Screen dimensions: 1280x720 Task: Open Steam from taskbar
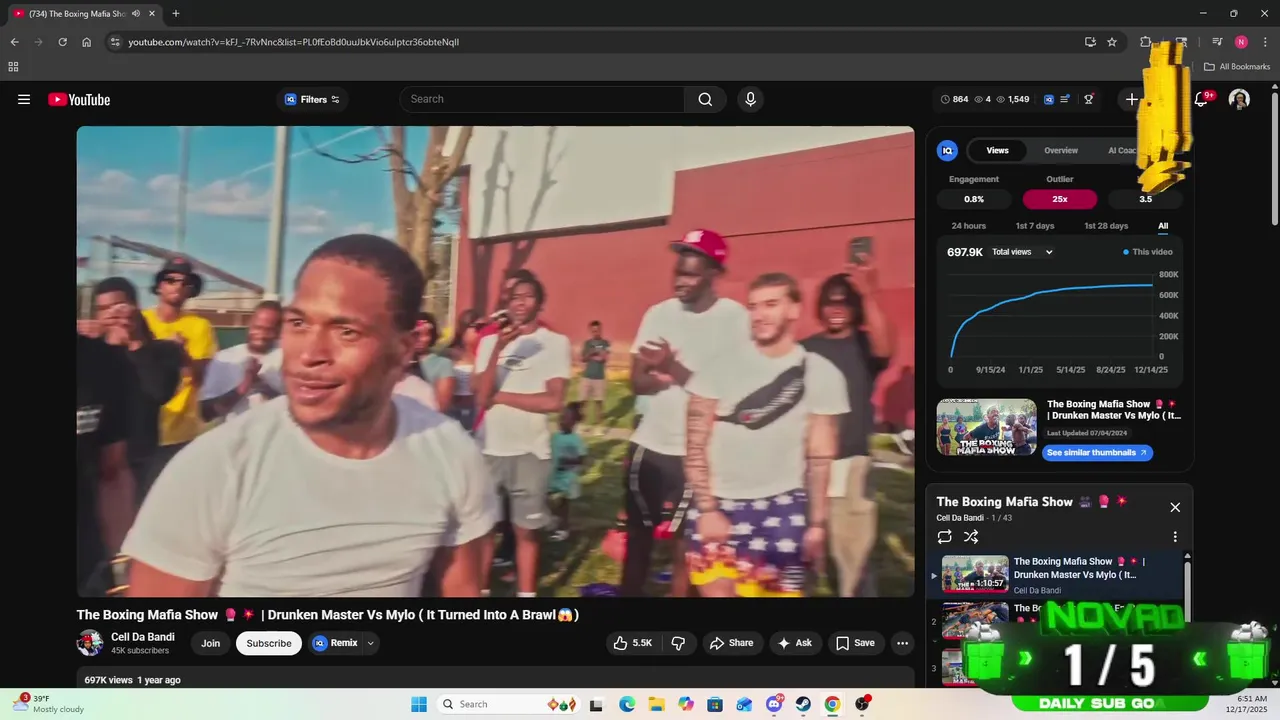click(803, 704)
